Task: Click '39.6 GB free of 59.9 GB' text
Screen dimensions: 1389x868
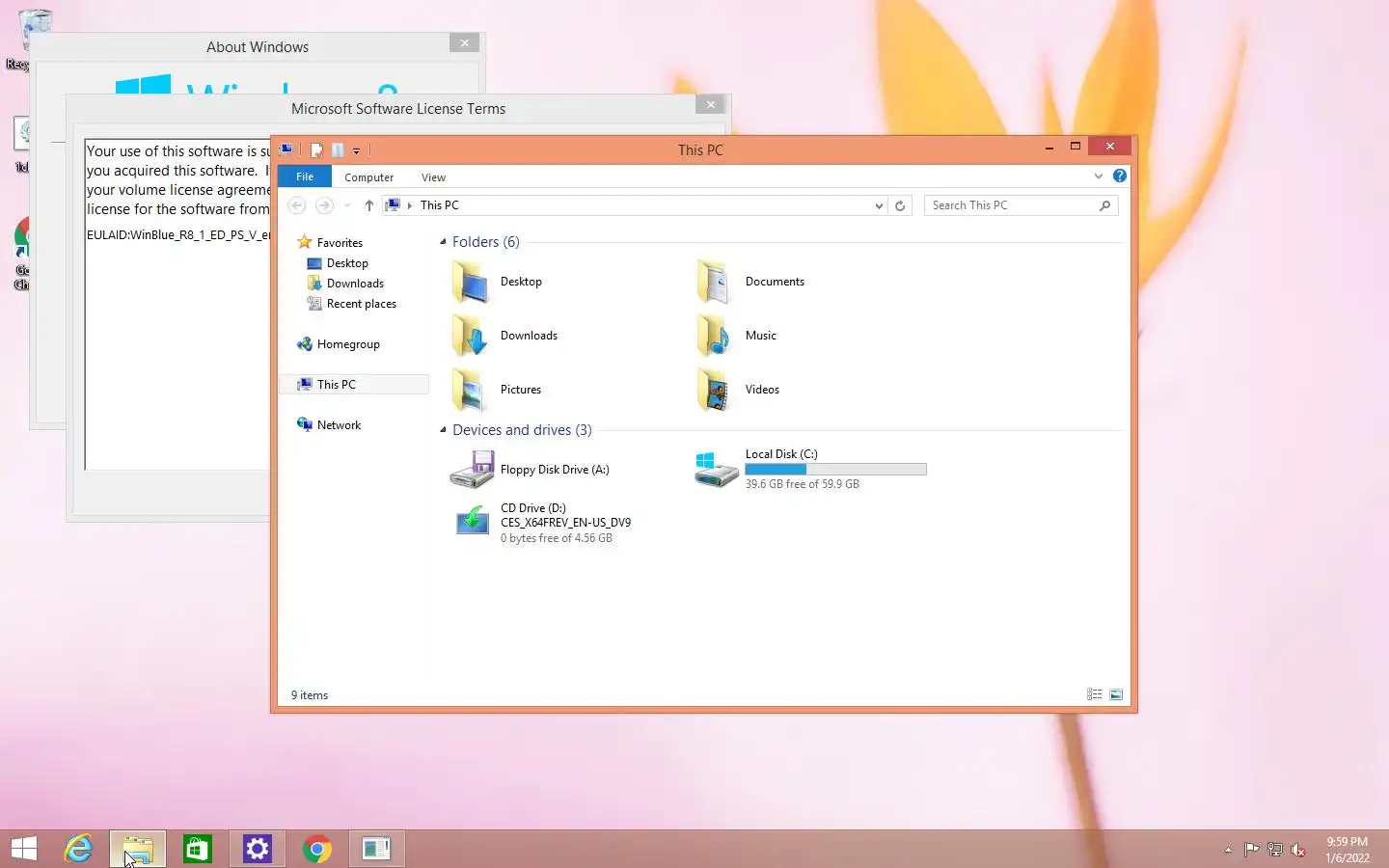Action: point(802,484)
